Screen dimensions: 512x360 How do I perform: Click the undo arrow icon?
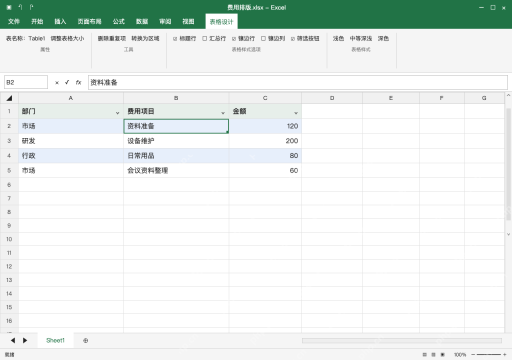[20, 7]
